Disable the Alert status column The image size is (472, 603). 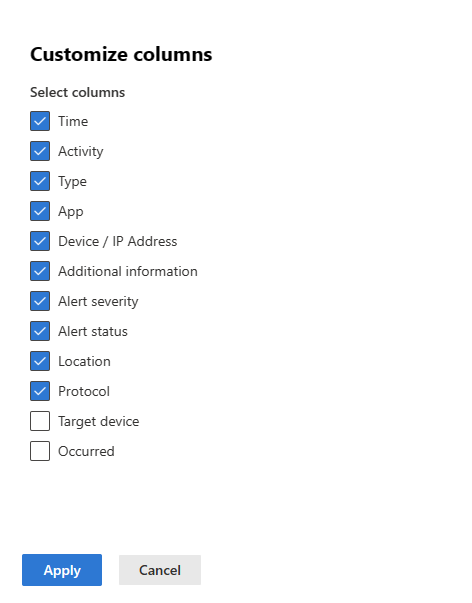pos(40,331)
